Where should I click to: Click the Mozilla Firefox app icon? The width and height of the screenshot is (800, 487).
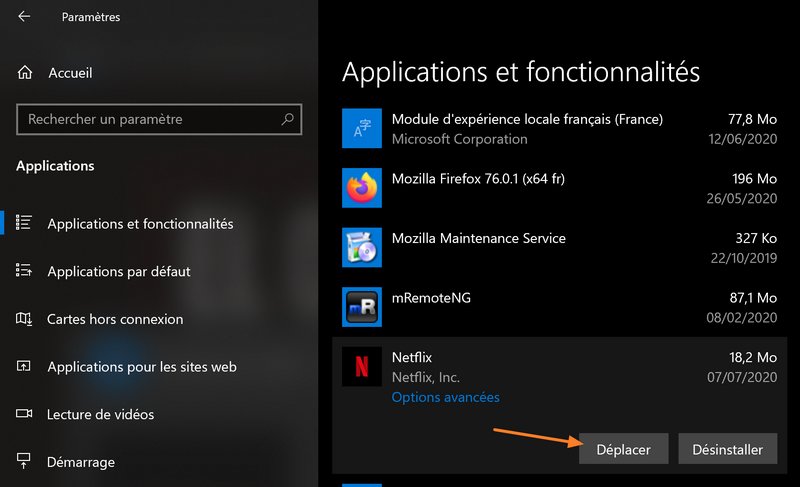pos(362,188)
